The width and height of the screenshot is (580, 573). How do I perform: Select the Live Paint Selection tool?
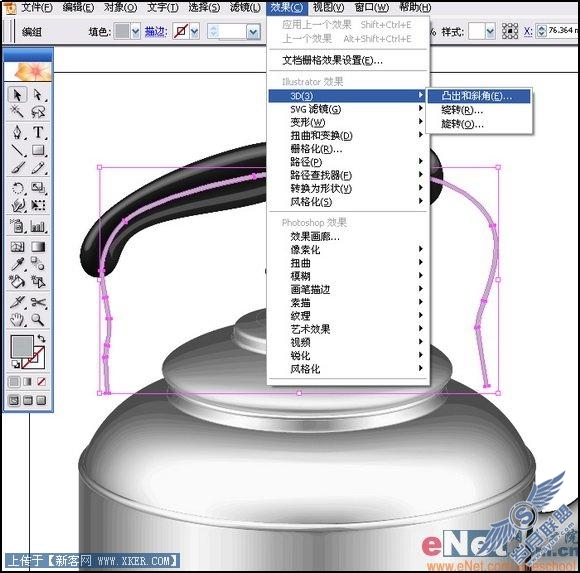[x=38, y=282]
